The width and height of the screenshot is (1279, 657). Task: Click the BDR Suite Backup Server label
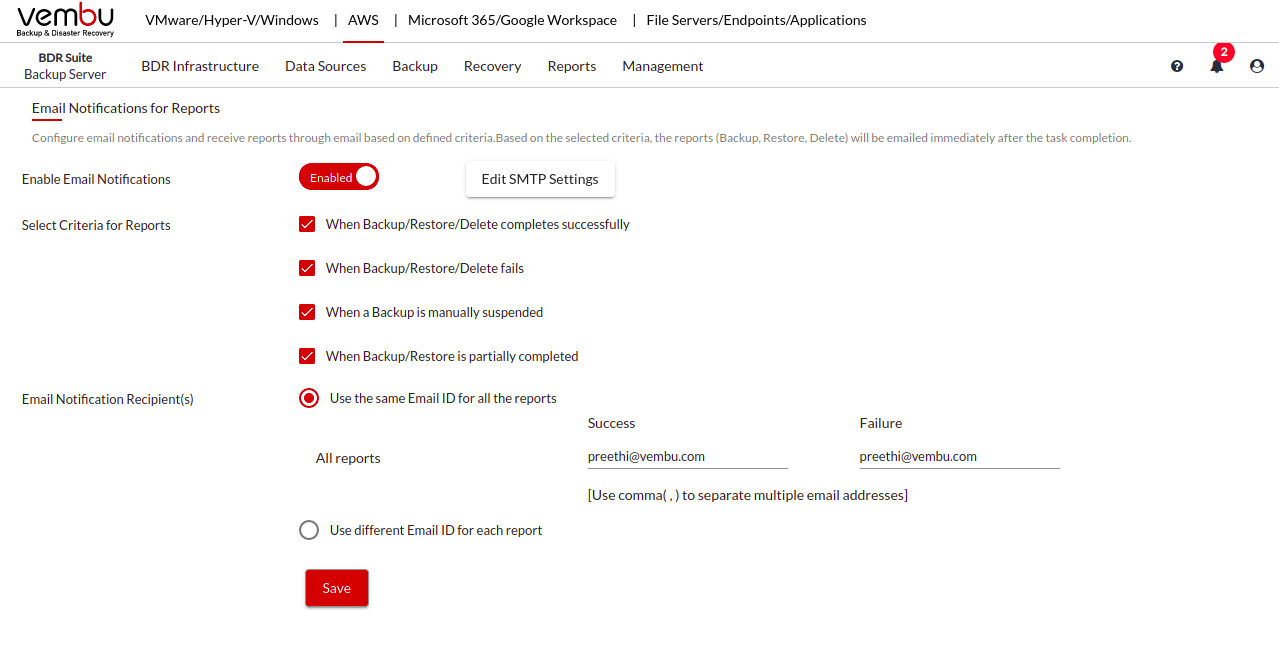tap(65, 66)
